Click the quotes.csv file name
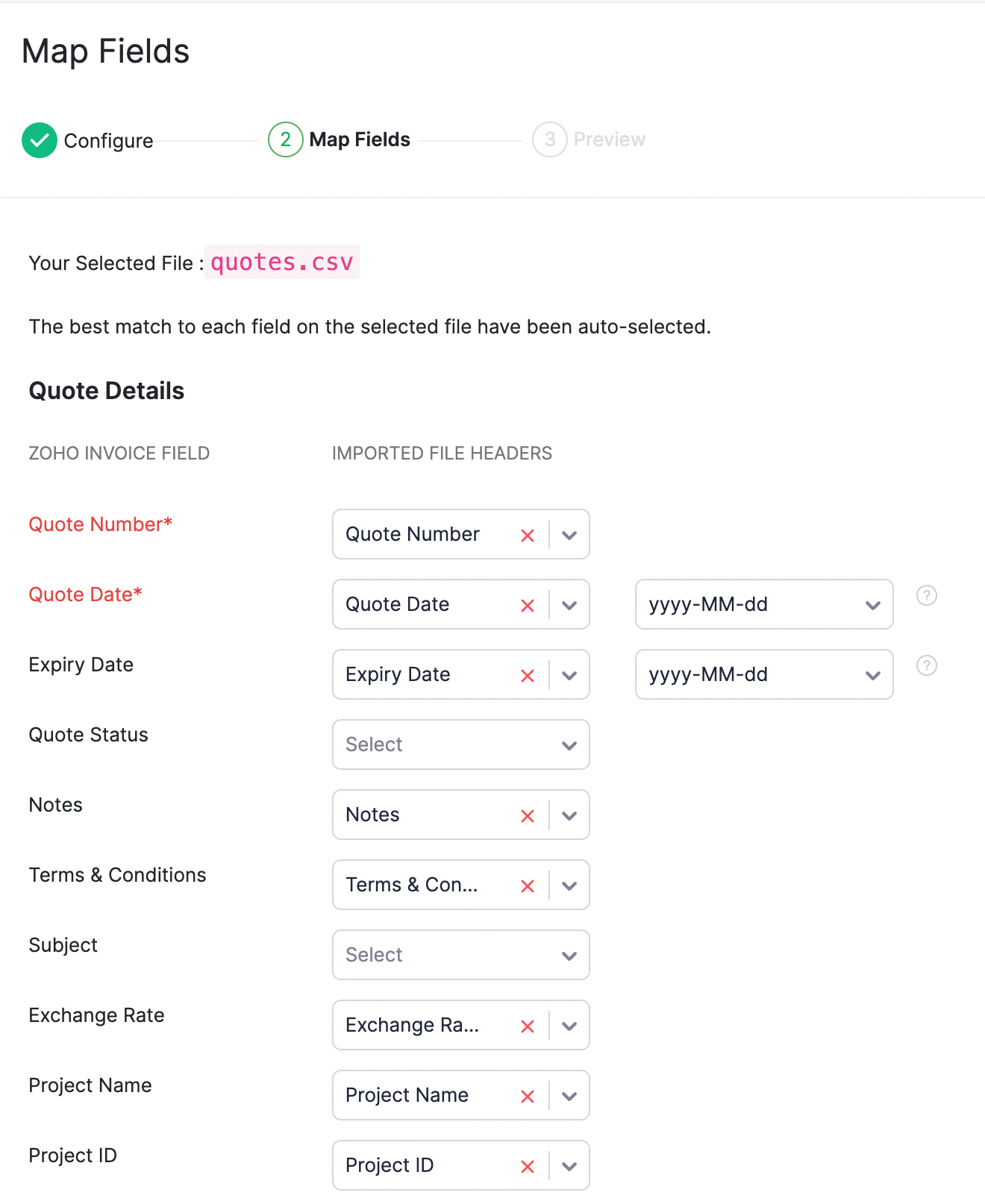The width and height of the screenshot is (985, 1204). (282, 262)
